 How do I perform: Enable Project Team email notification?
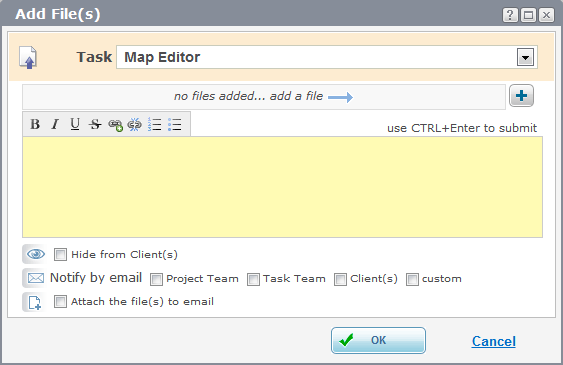click(x=156, y=279)
